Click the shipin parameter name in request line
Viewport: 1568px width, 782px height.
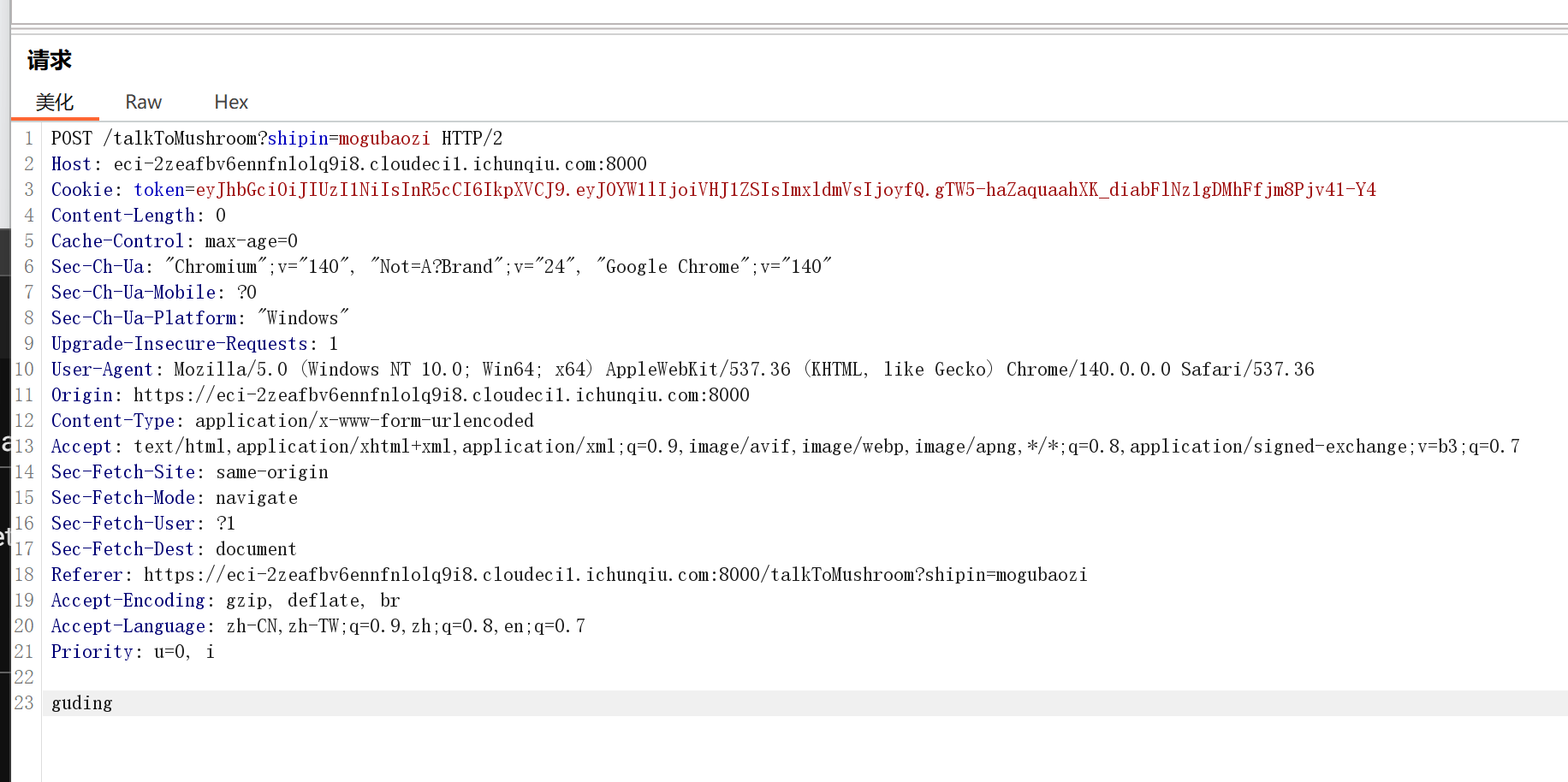click(x=298, y=139)
